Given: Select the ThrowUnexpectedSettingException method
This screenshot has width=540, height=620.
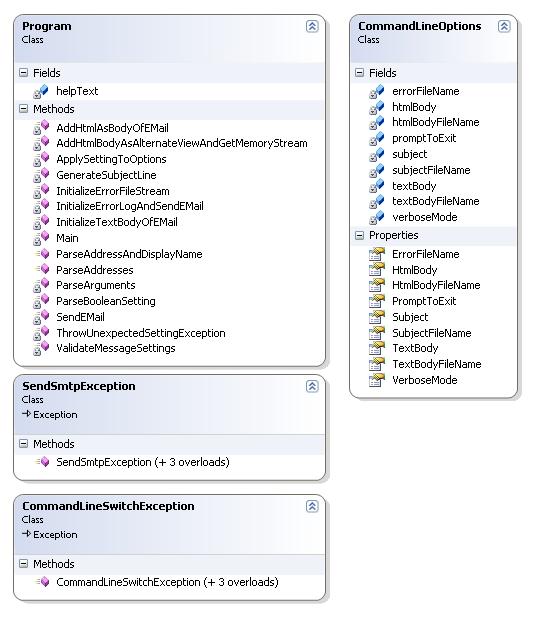Looking at the screenshot, I should [x=141, y=333].
